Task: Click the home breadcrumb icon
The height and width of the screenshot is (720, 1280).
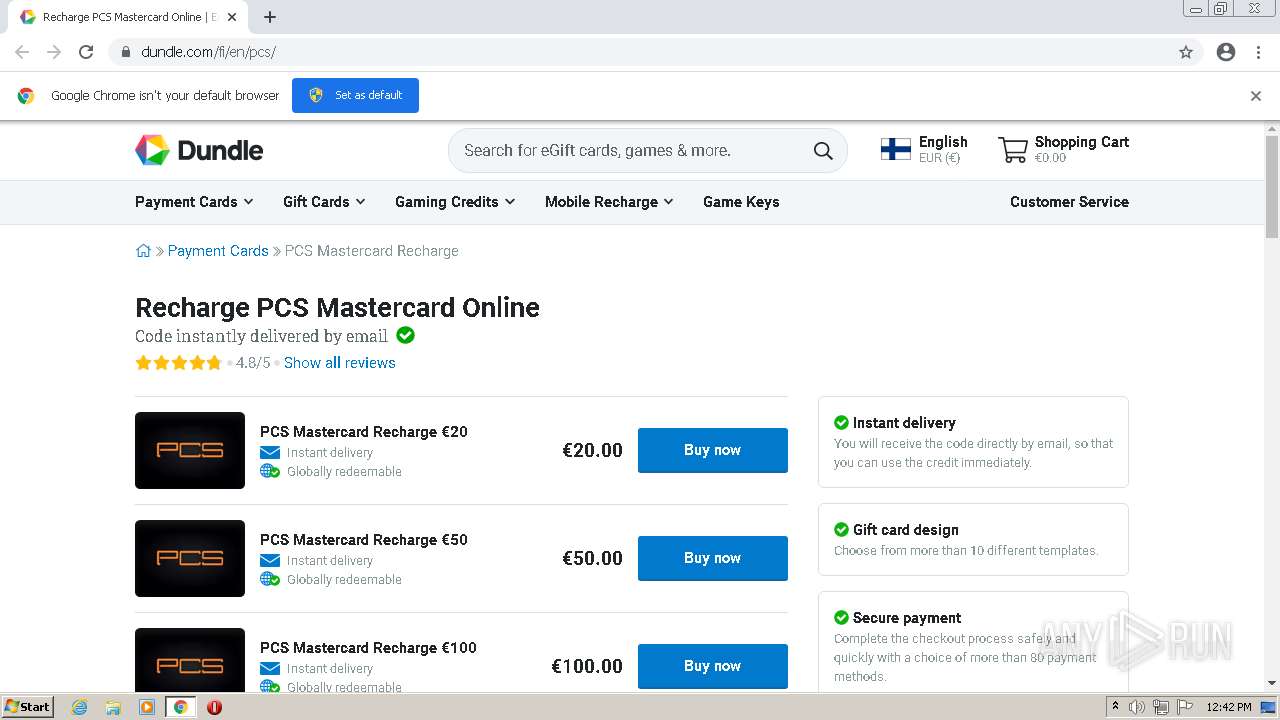Action: point(143,251)
